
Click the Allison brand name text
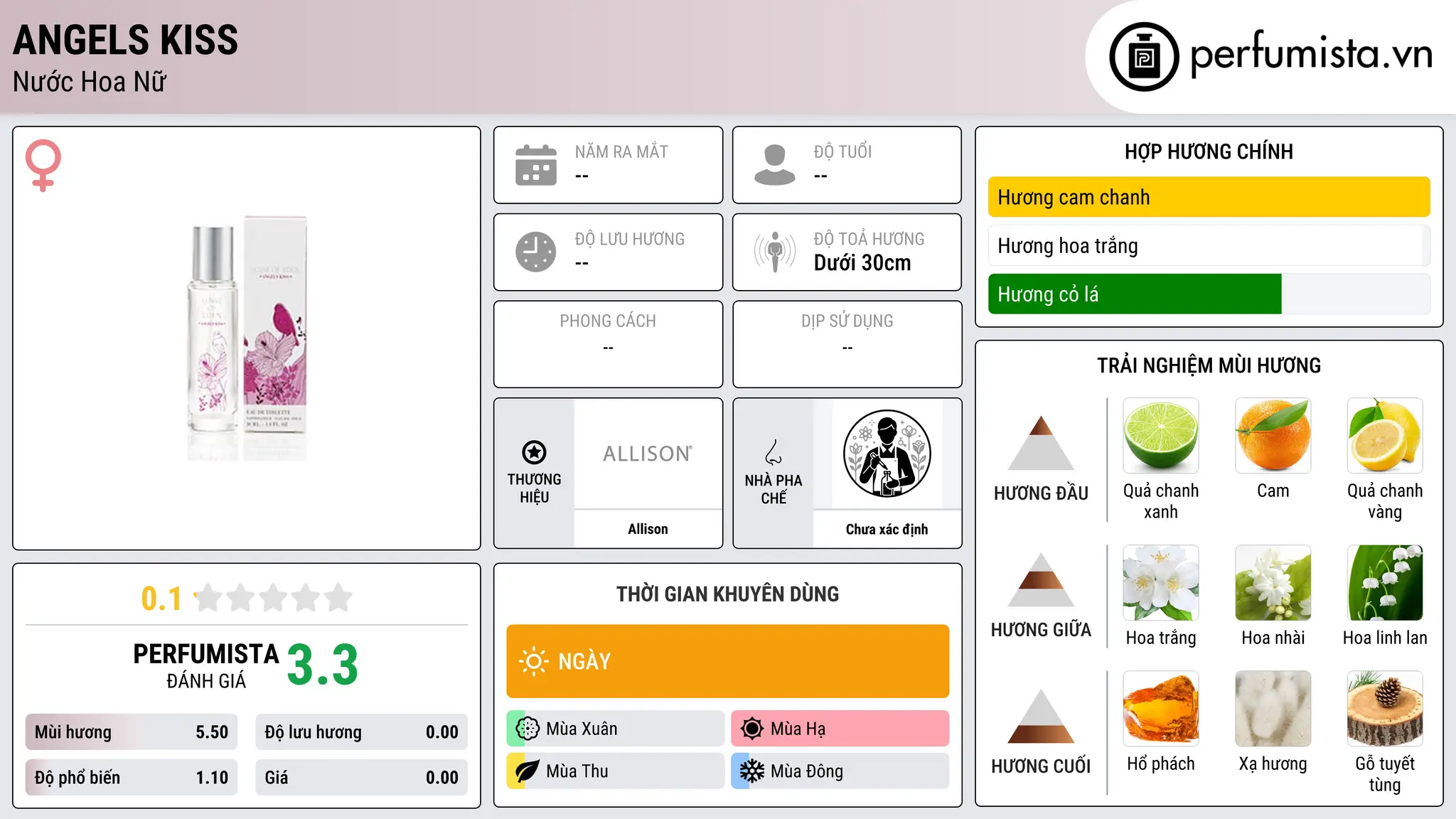[x=648, y=529]
